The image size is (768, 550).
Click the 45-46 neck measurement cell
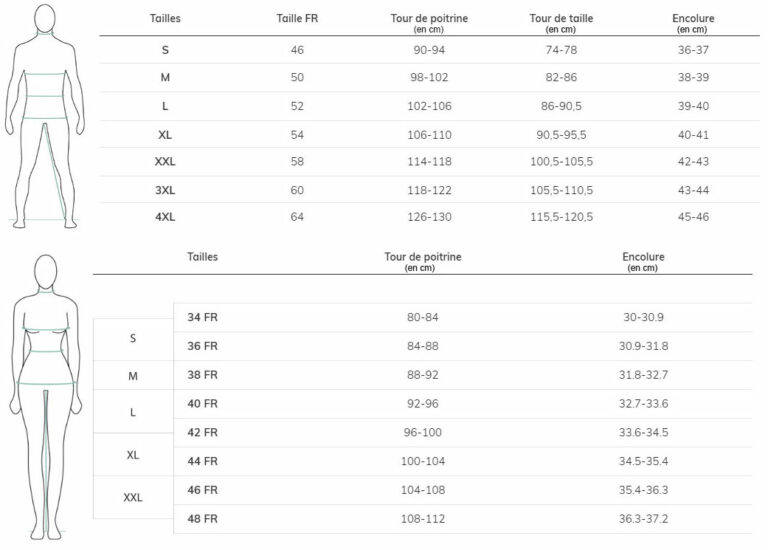pyautogui.click(x=693, y=217)
